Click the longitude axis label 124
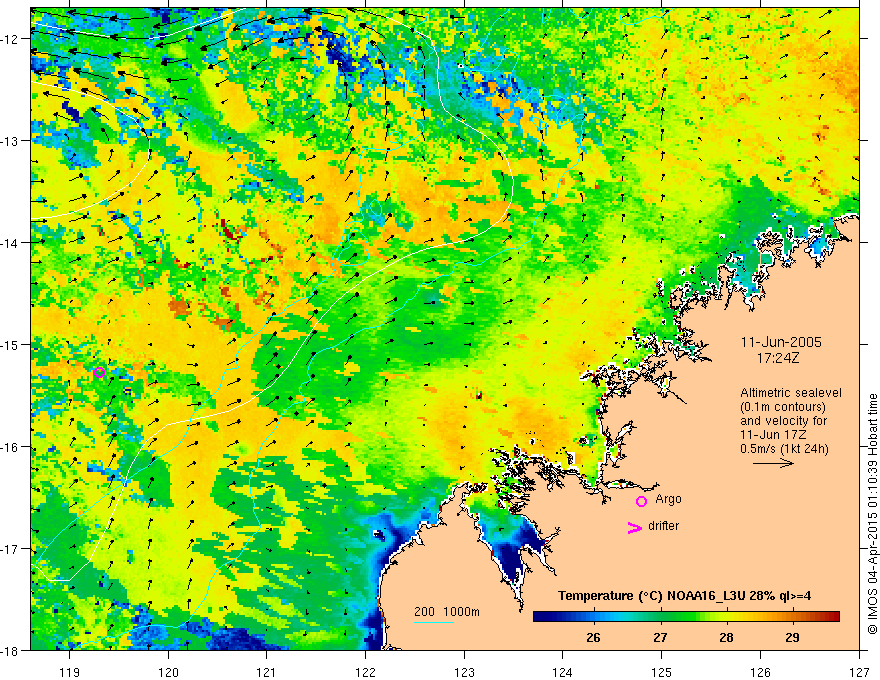 pyautogui.click(x=562, y=672)
